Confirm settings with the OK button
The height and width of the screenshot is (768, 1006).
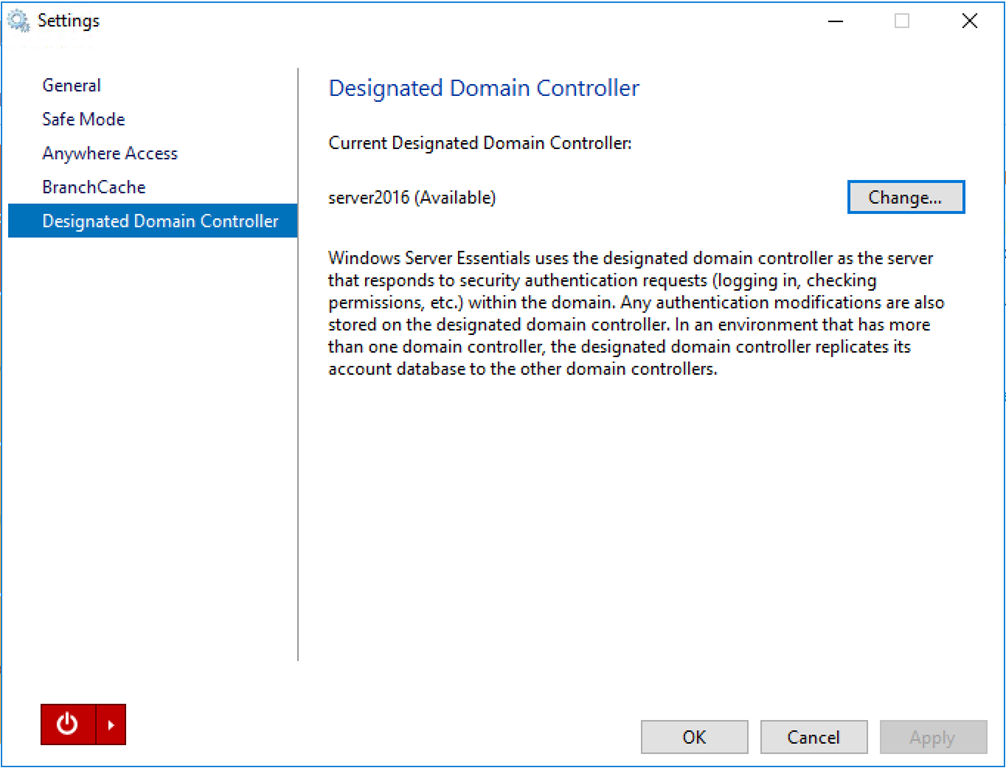click(x=694, y=738)
